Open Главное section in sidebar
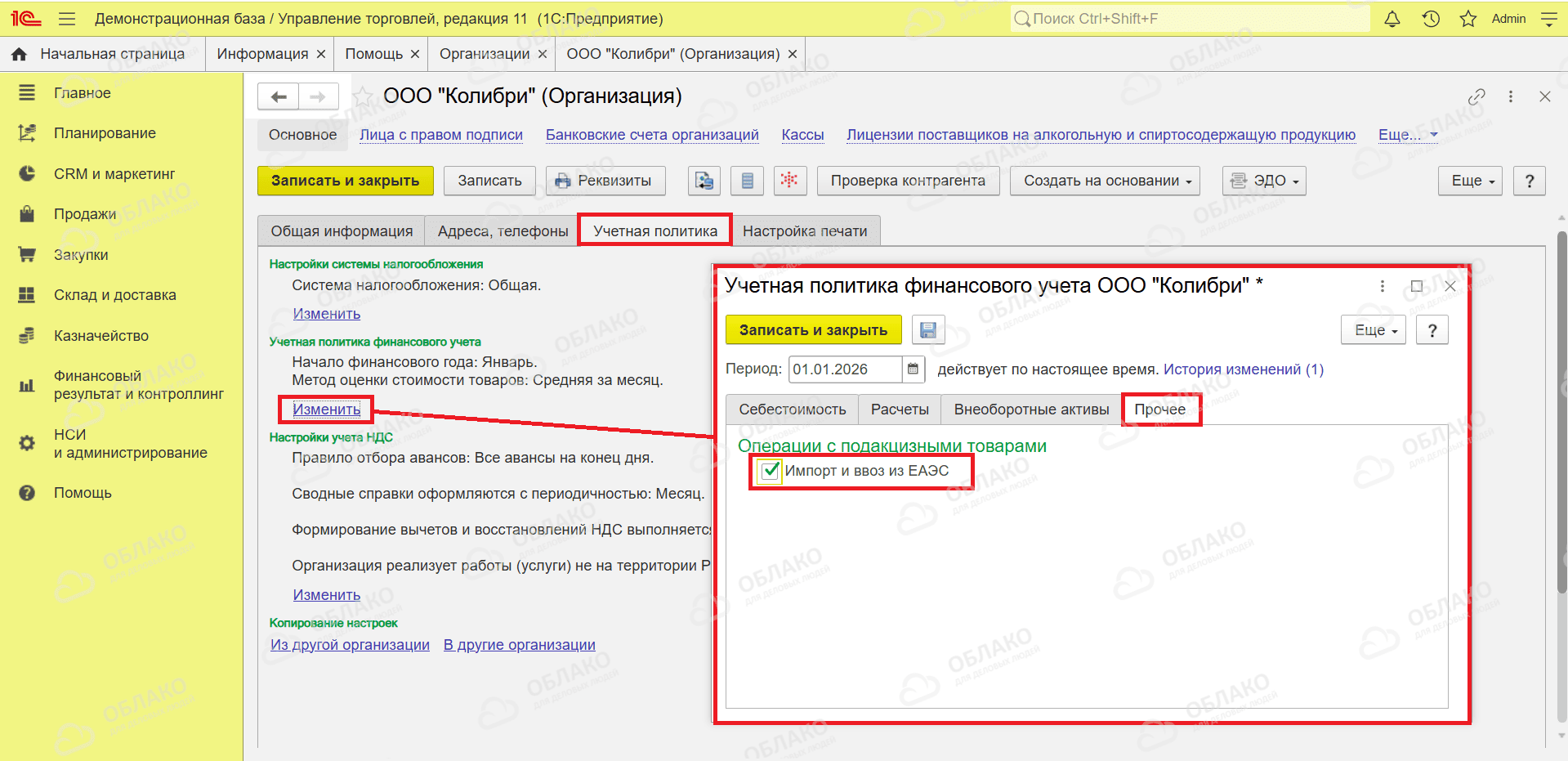The width and height of the screenshot is (1568, 761). pyautogui.click(x=122, y=93)
